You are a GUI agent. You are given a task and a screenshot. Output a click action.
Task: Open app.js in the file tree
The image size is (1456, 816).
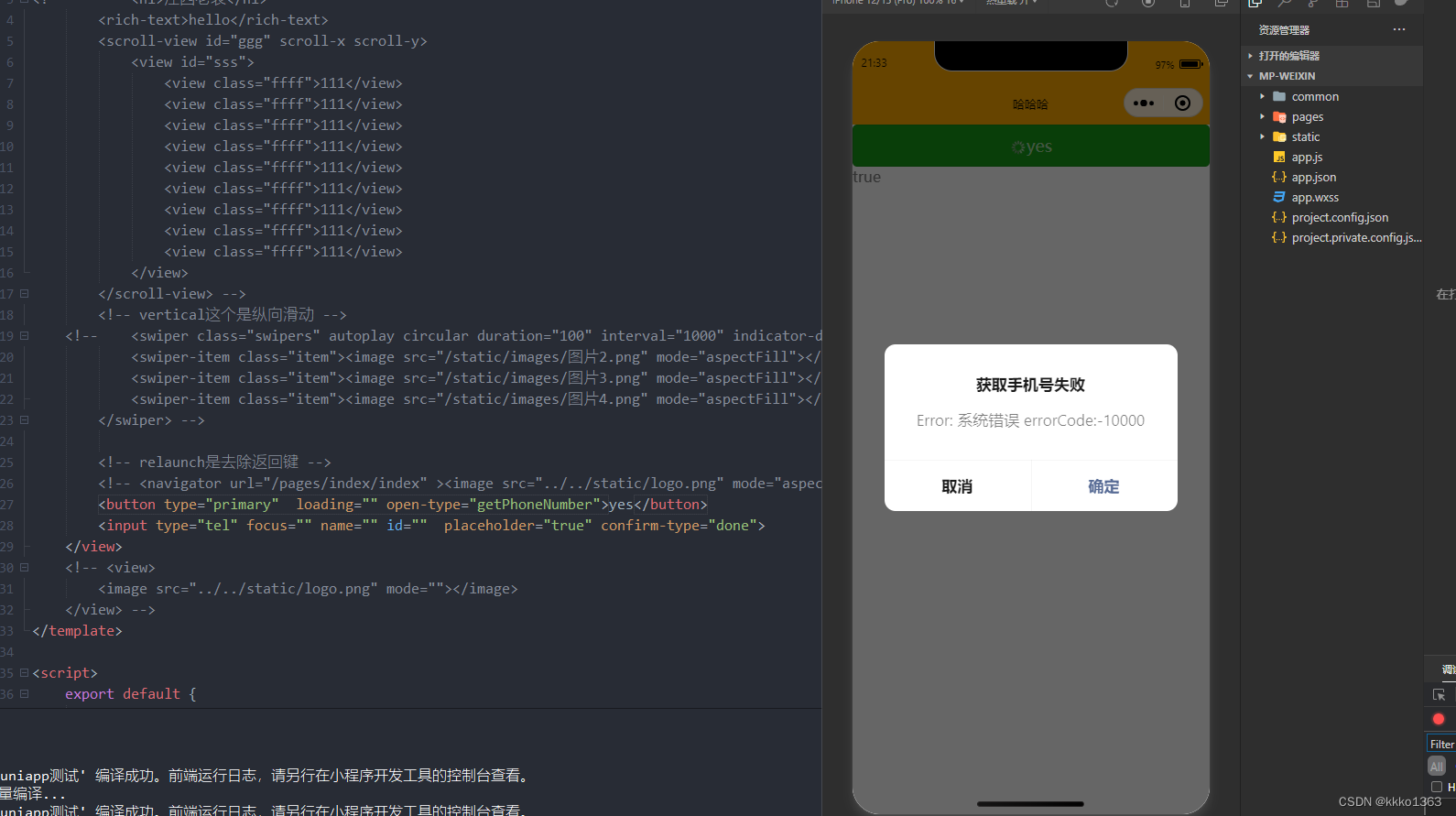pyautogui.click(x=1307, y=157)
